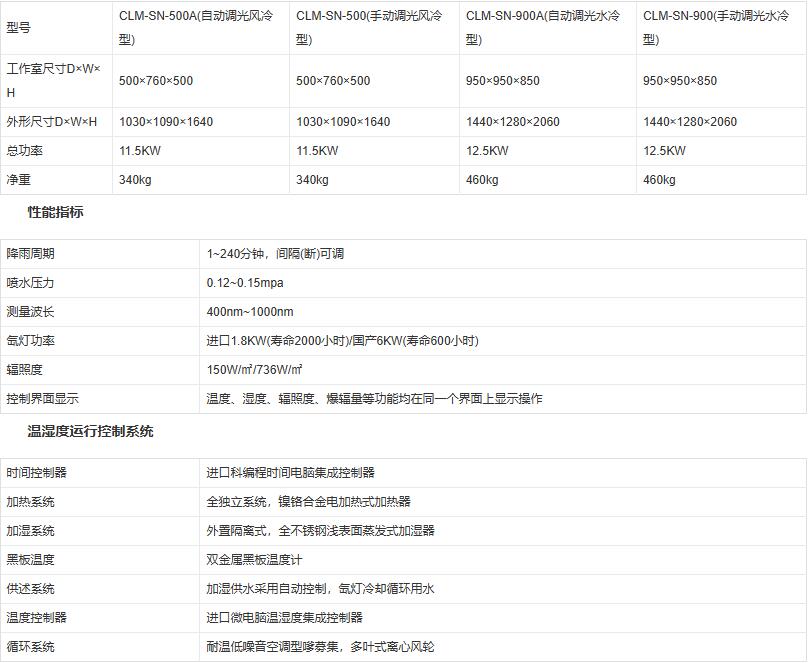Click the 供述系统 label cell

point(31,589)
